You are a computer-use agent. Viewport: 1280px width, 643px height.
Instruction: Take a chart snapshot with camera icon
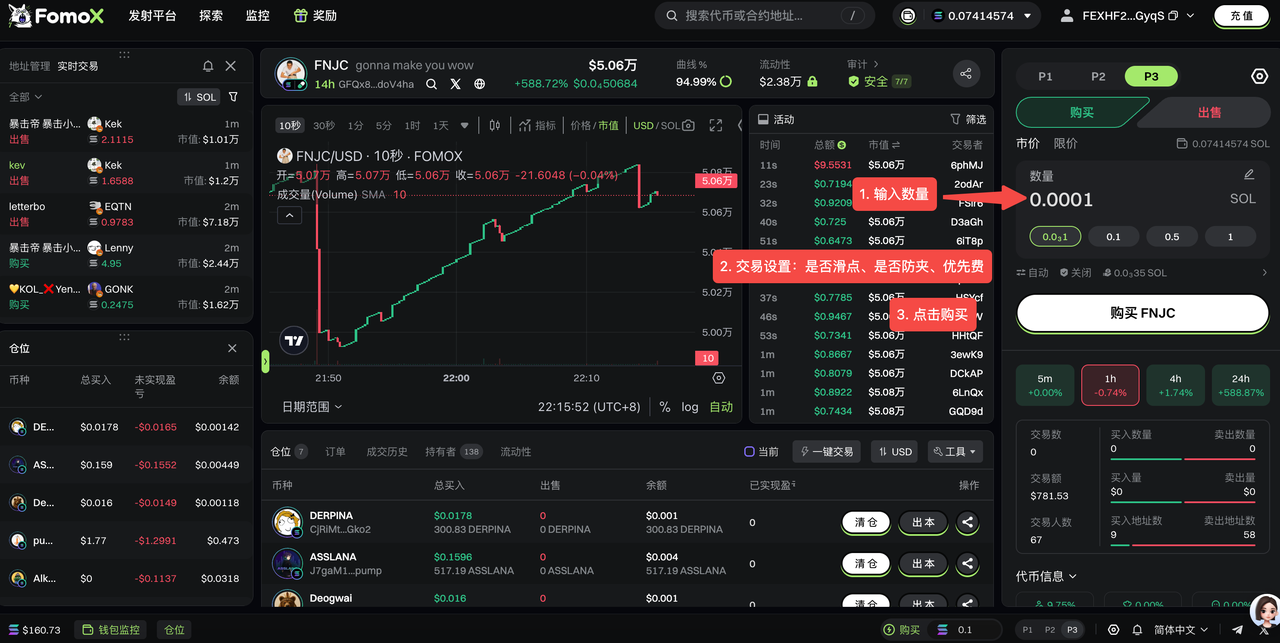click(x=689, y=125)
